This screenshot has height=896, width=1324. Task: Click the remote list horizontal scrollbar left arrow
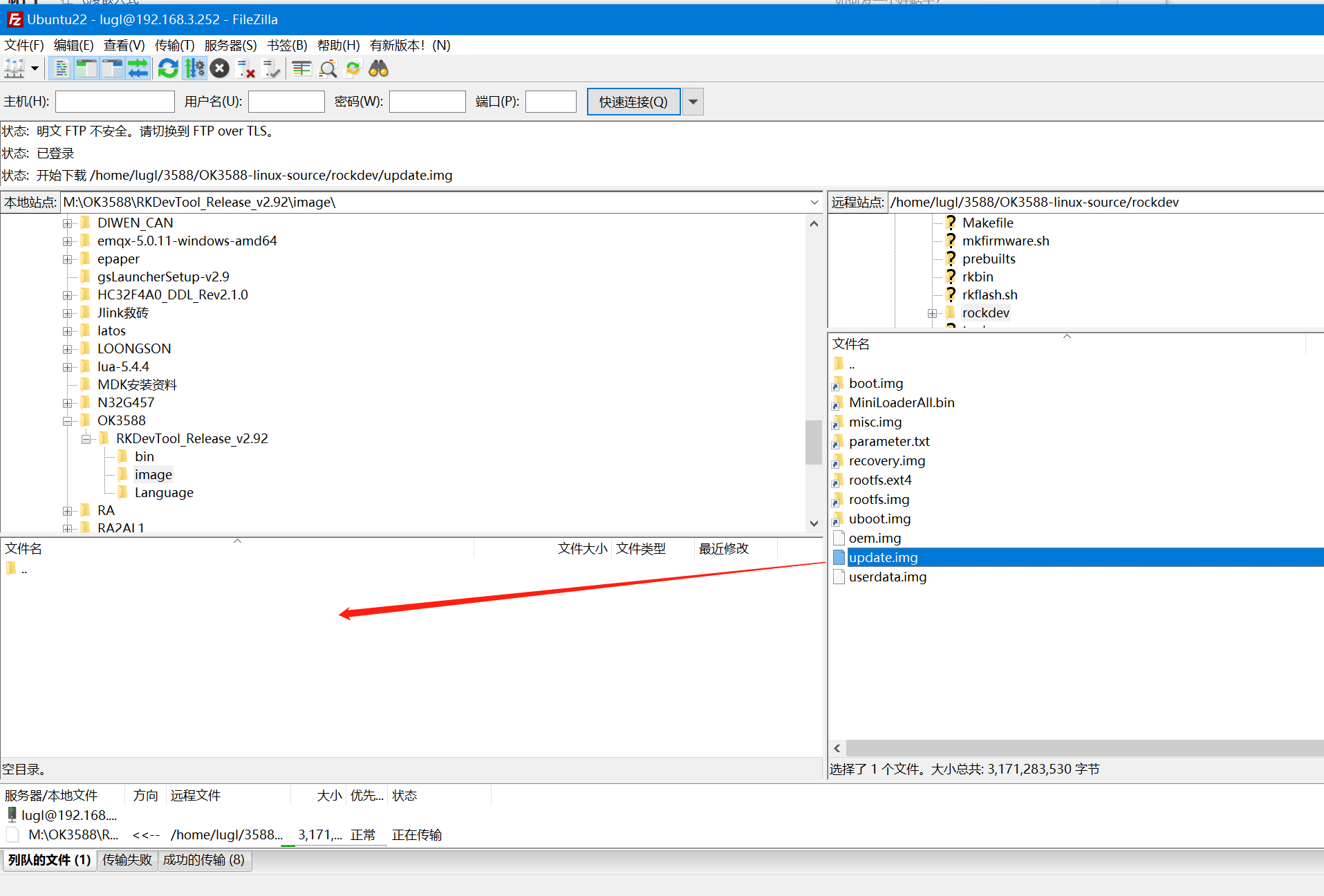[837, 748]
